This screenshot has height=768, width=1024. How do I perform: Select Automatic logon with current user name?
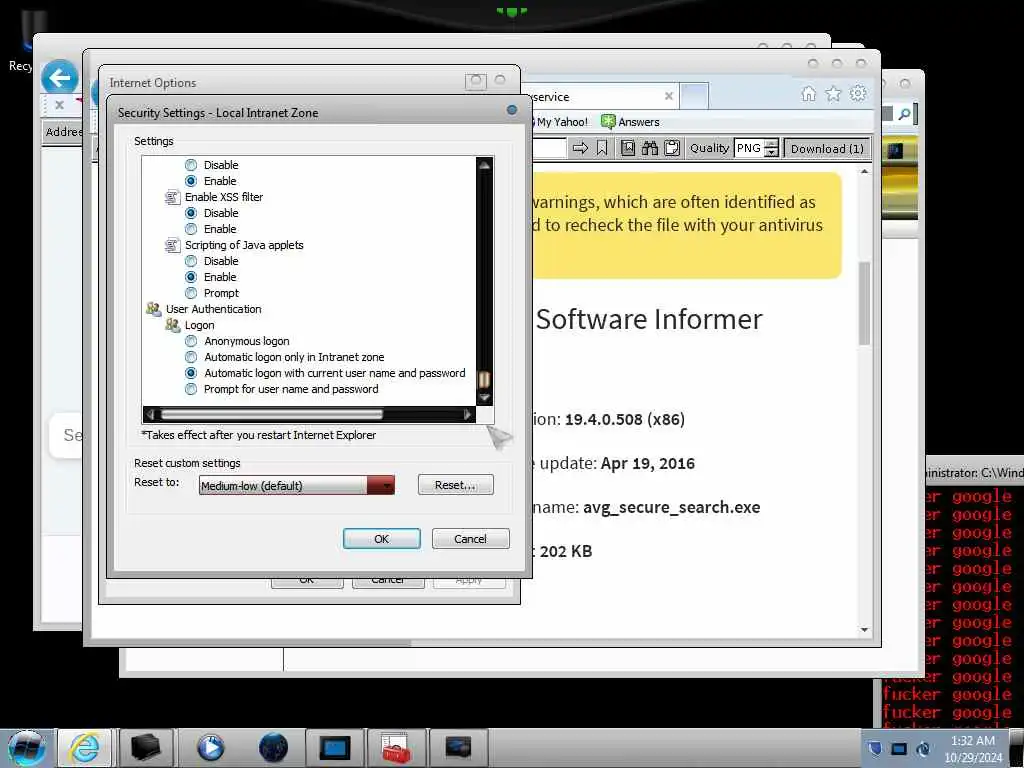pos(191,373)
